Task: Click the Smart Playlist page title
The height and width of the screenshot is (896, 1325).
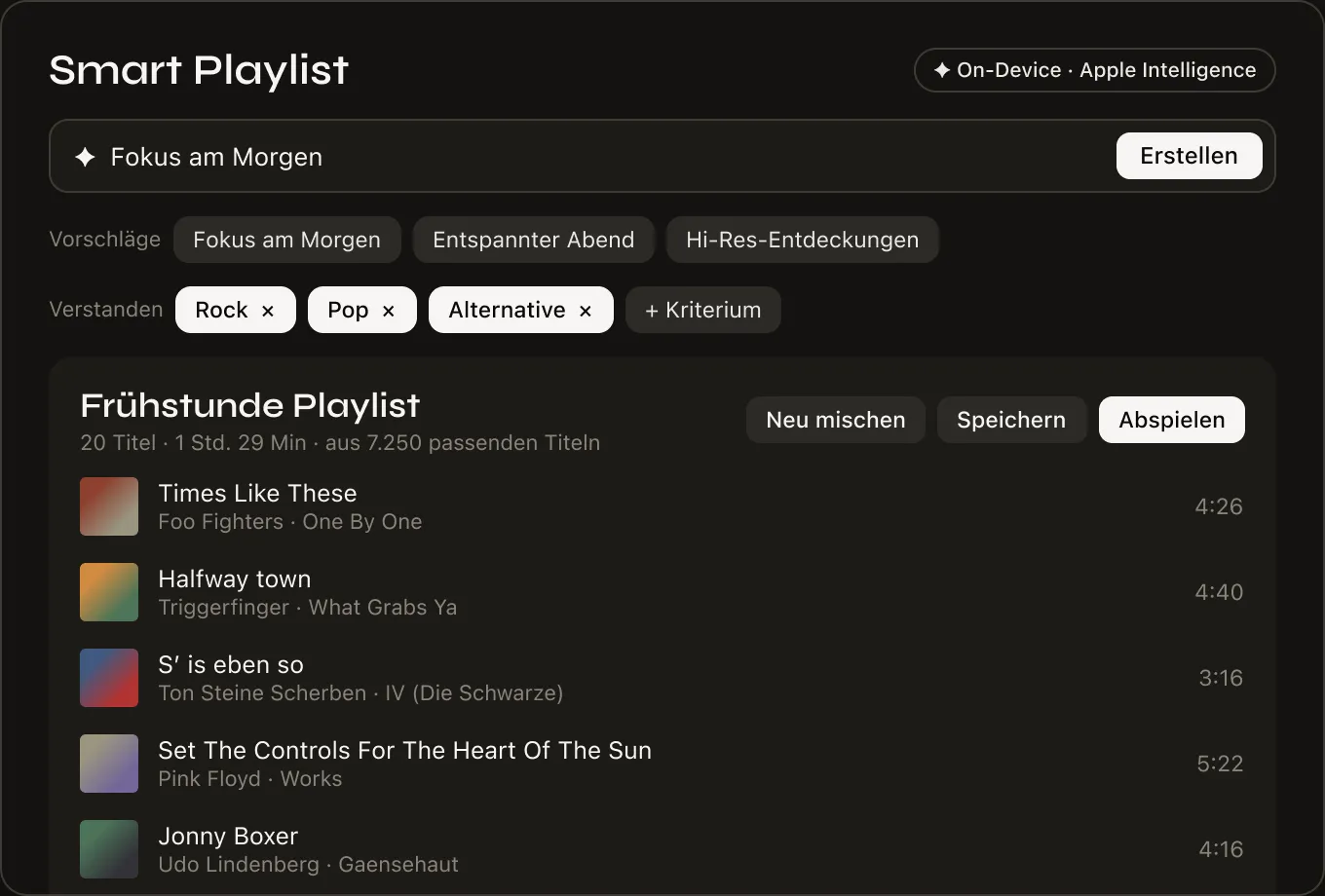Action: click(199, 70)
